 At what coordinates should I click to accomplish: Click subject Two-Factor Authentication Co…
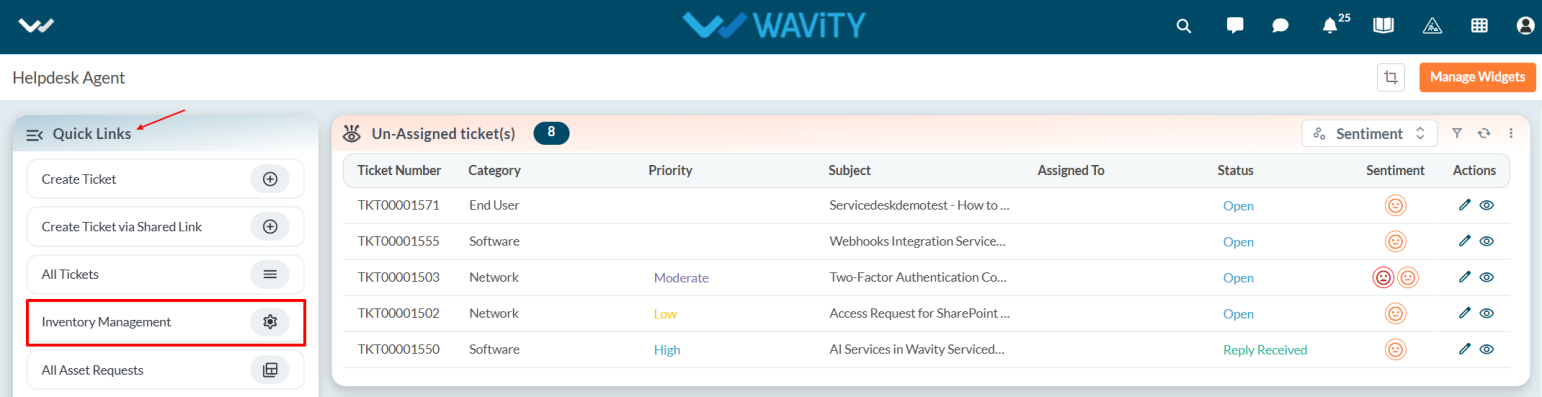tap(917, 278)
